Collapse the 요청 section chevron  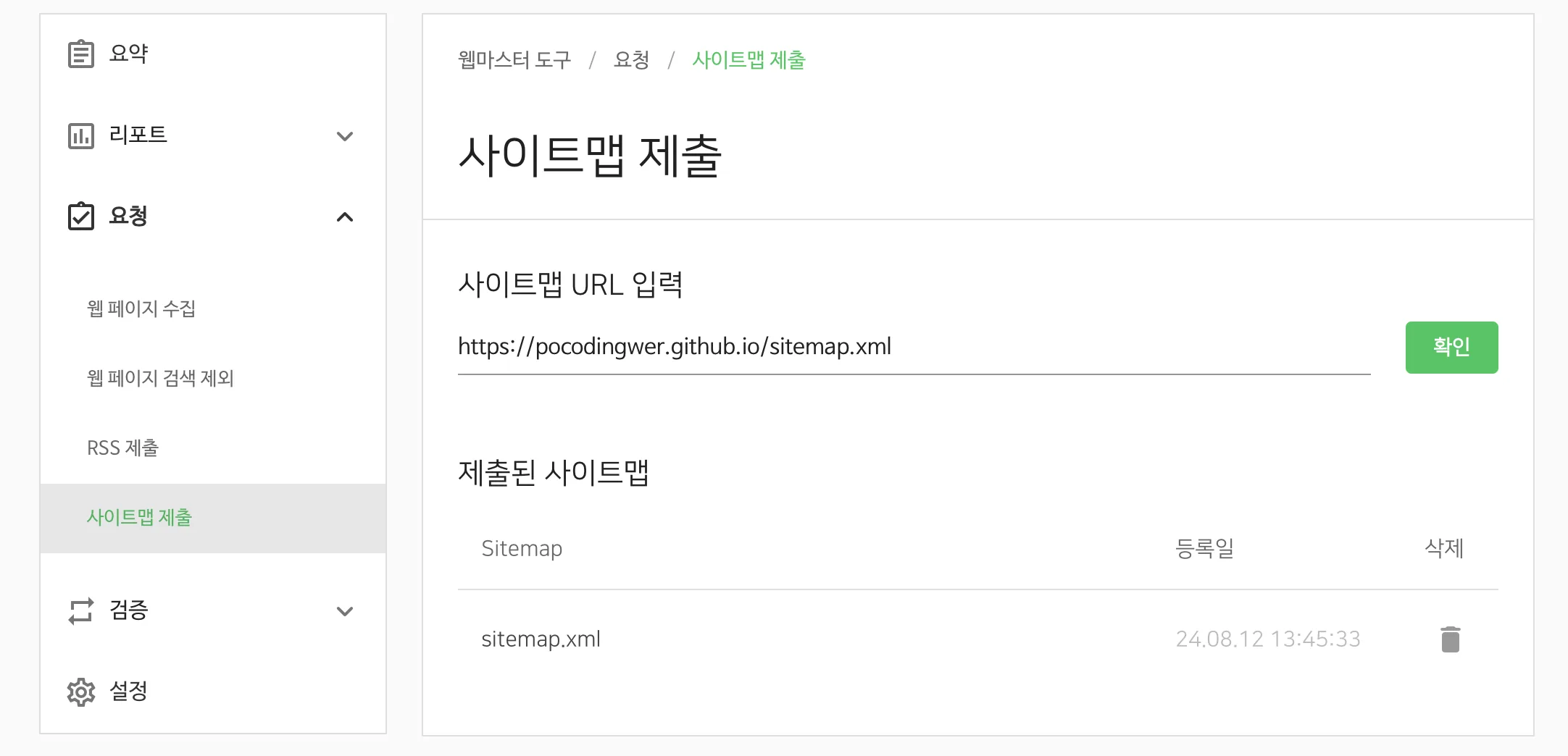coord(345,217)
